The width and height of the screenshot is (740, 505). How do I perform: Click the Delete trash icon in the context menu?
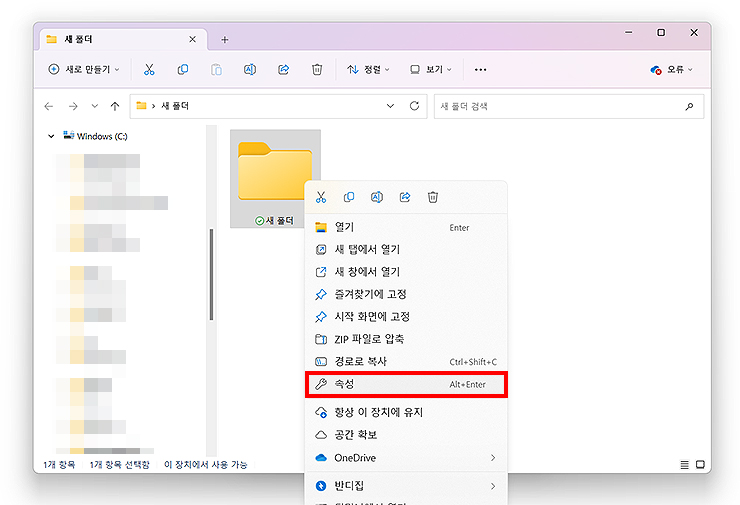[433, 197]
